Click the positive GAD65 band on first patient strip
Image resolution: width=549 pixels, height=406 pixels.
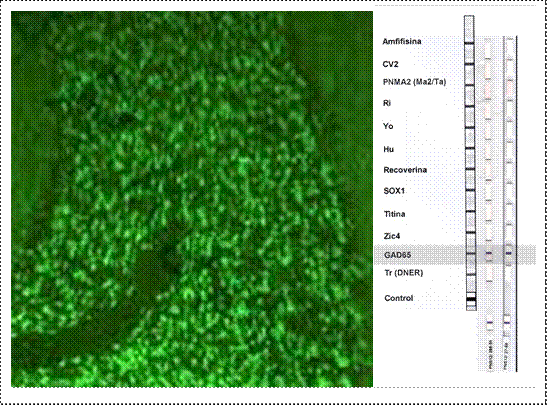pyautogui.click(x=489, y=253)
